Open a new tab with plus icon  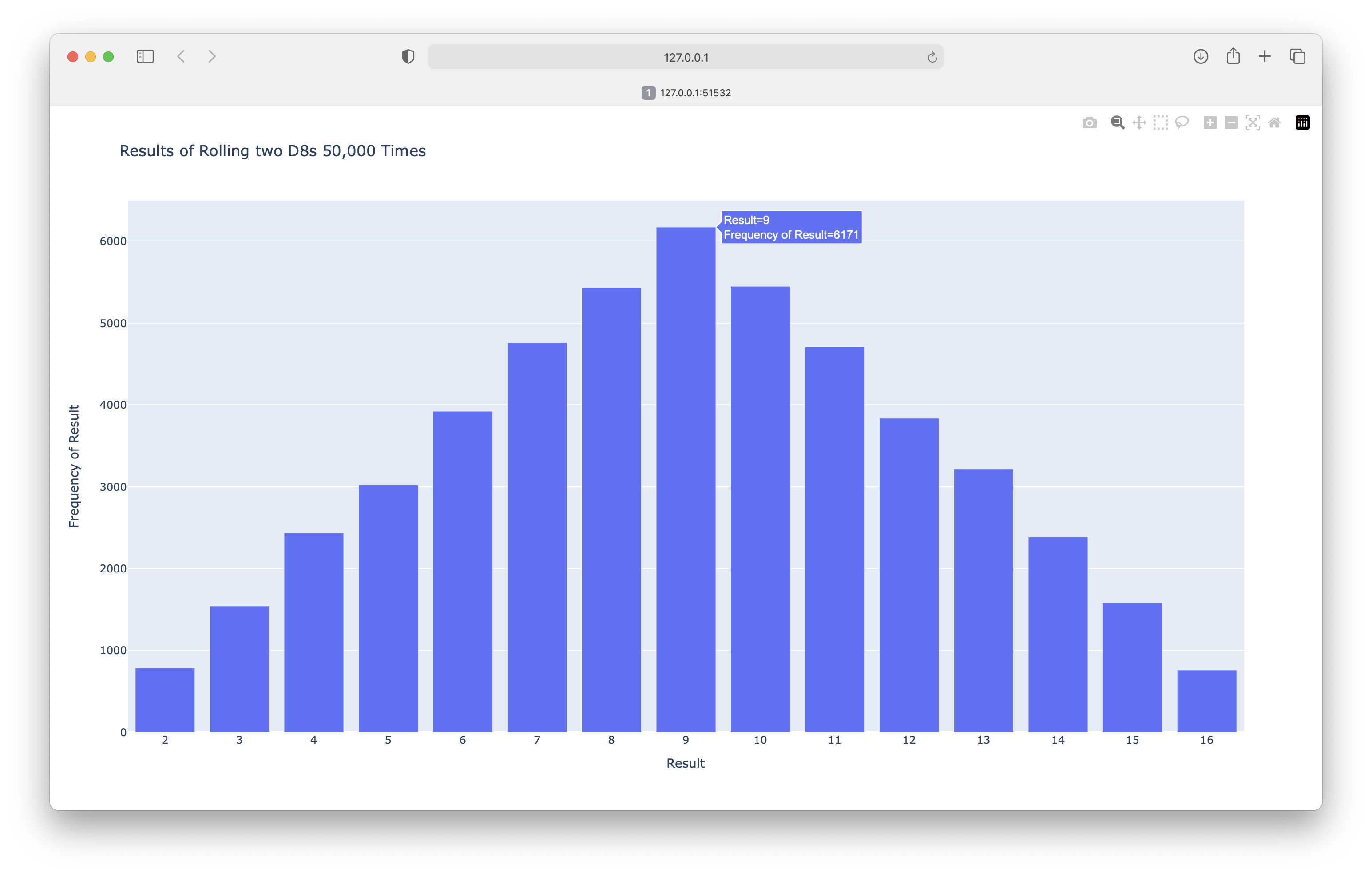[x=1265, y=56]
